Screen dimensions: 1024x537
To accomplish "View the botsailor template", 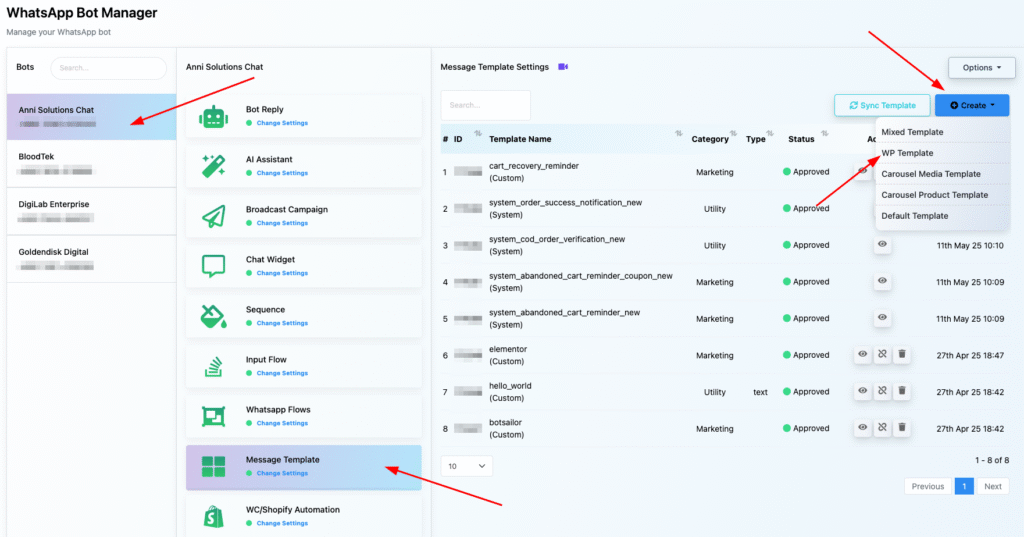I will (863, 427).
